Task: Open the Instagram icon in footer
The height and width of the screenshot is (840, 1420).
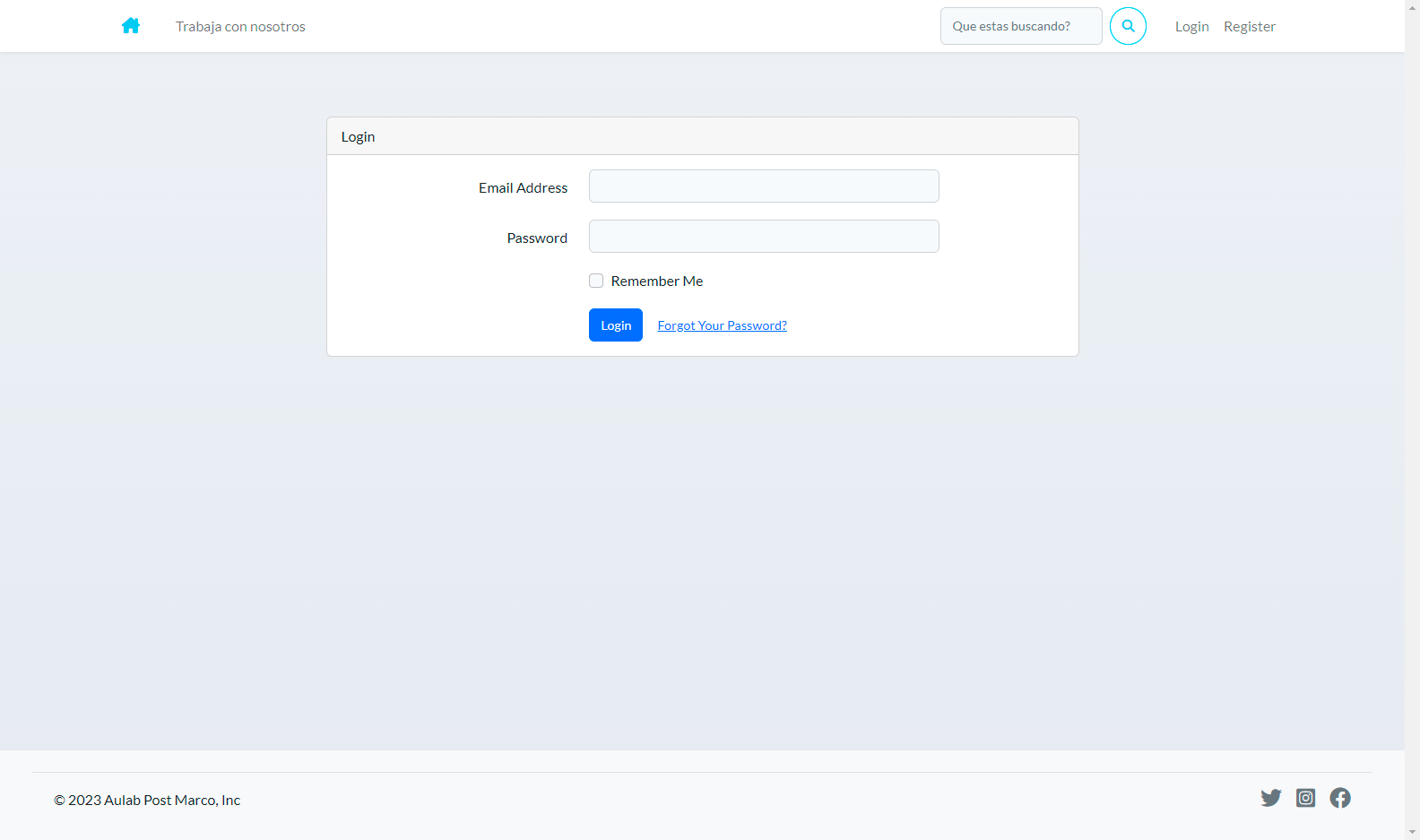Action: (x=1305, y=798)
